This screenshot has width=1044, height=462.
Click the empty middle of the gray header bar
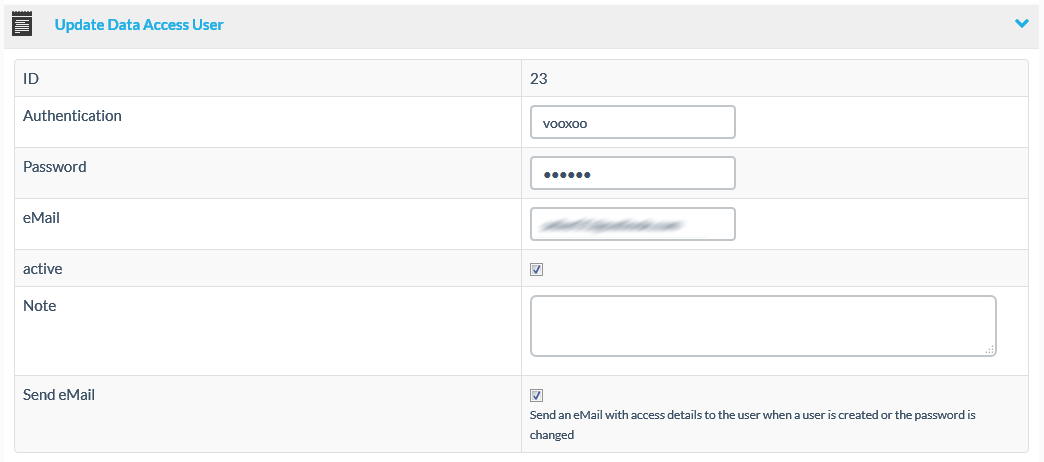pyautogui.click(x=600, y=25)
